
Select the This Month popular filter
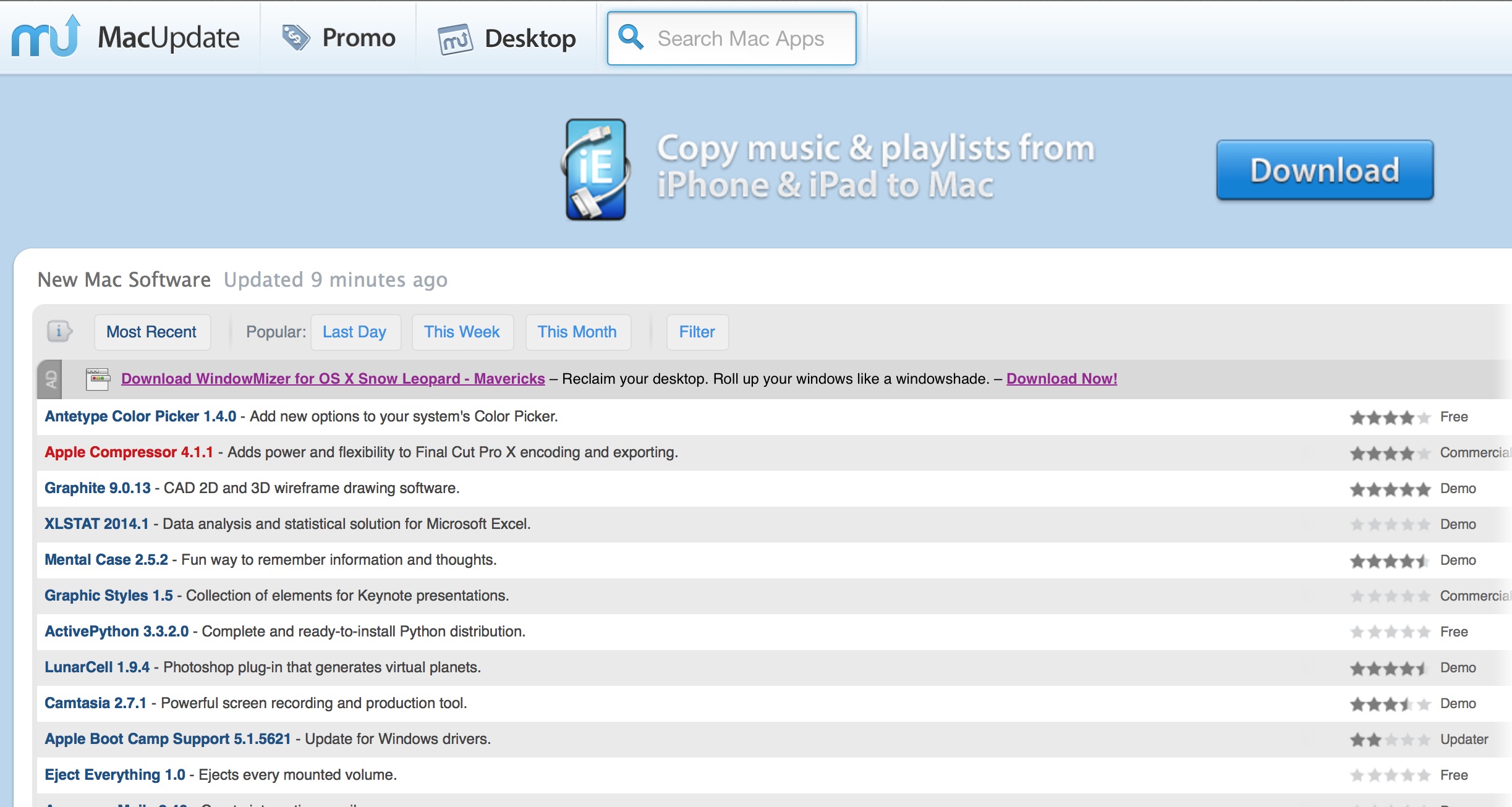click(577, 332)
